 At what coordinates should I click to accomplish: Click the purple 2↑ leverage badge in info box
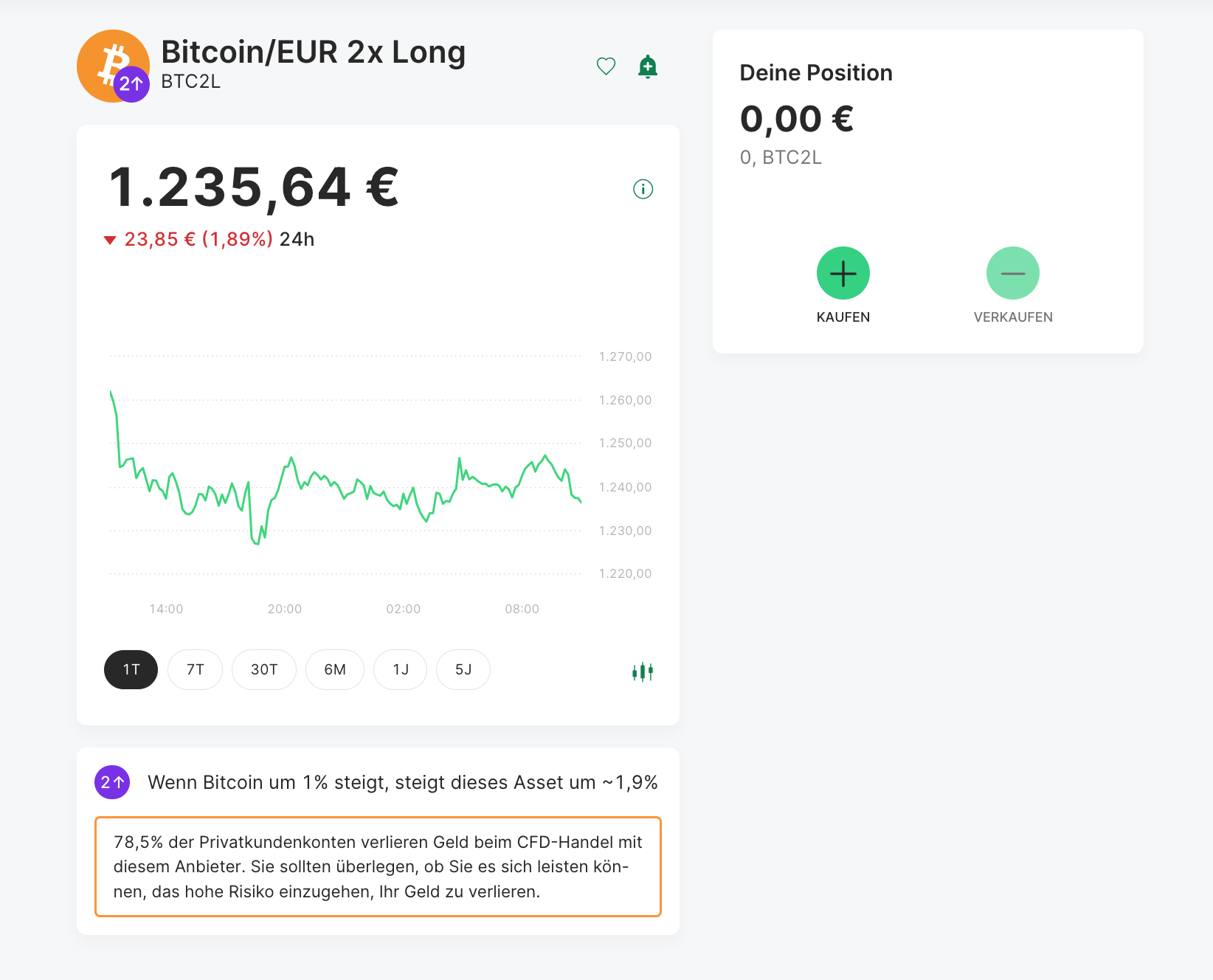click(112, 782)
